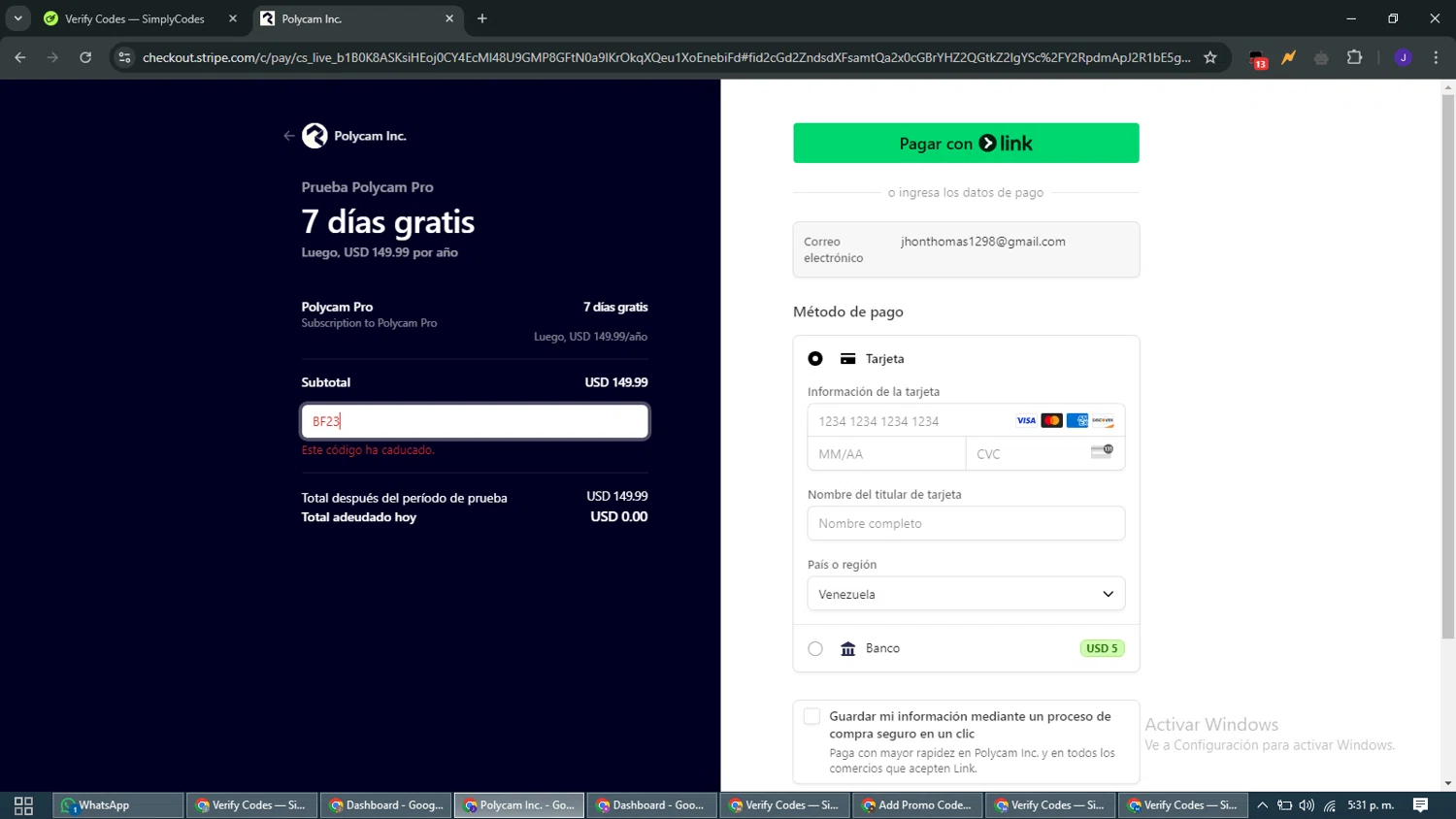Close the Polycam Inc. tab
The height and width of the screenshot is (819, 1456).
point(449,18)
